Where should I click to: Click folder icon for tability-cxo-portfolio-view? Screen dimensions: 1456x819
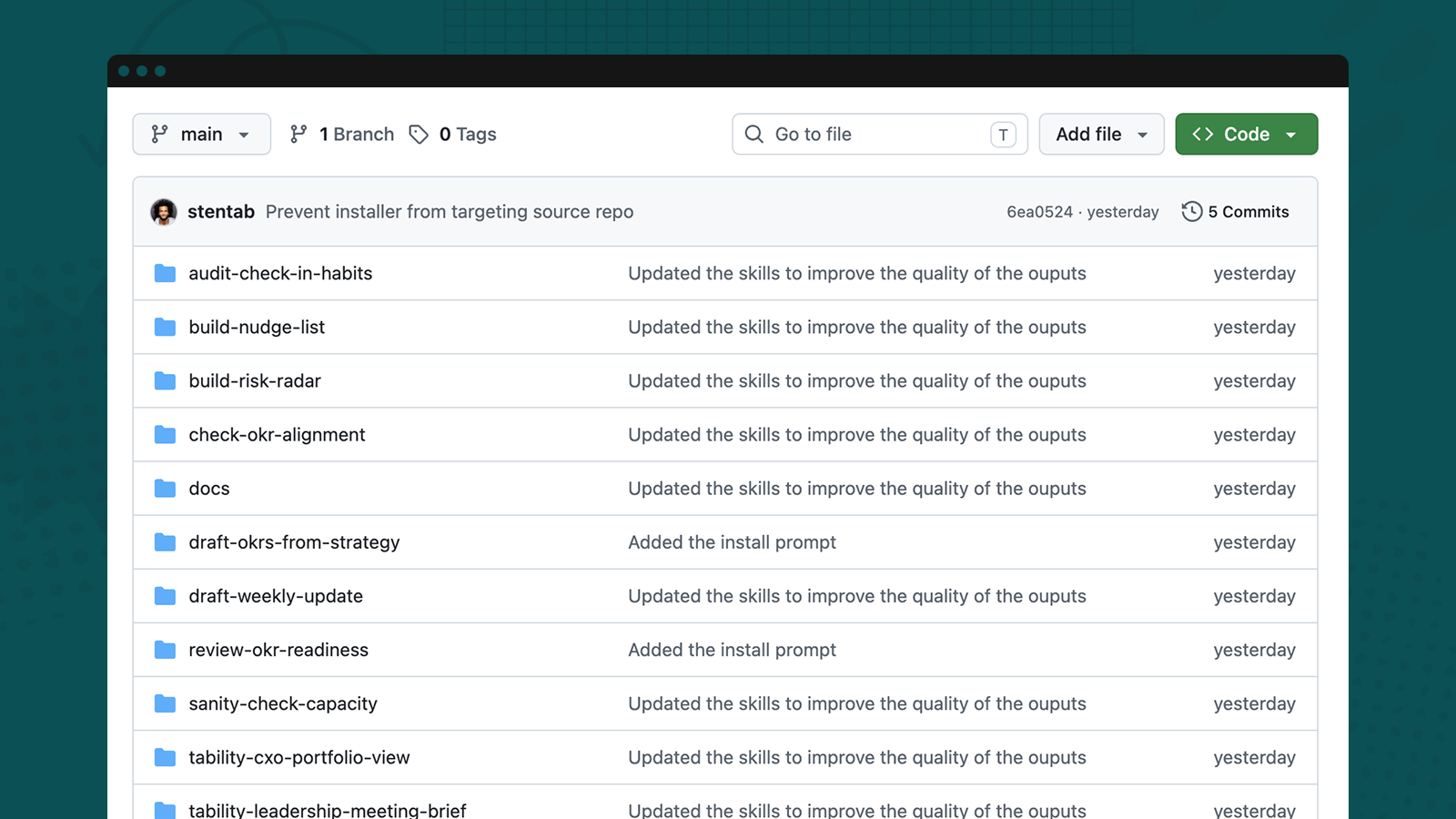tap(165, 756)
